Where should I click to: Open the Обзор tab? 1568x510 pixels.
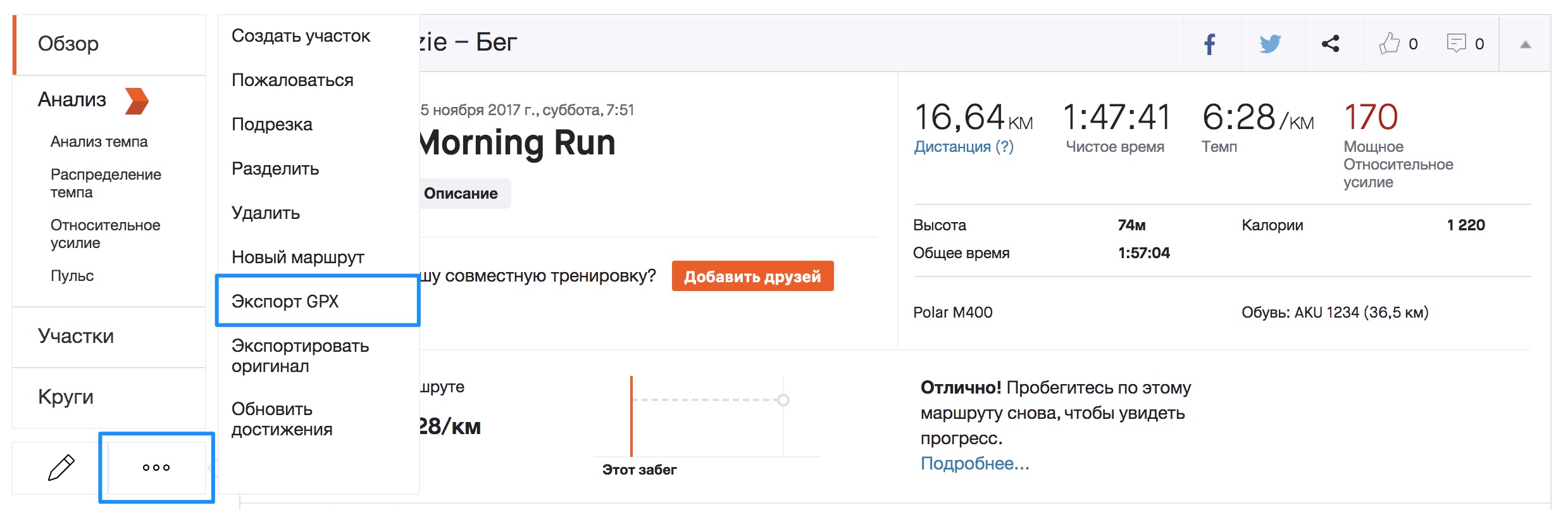pyautogui.click(x=109, y=44)
